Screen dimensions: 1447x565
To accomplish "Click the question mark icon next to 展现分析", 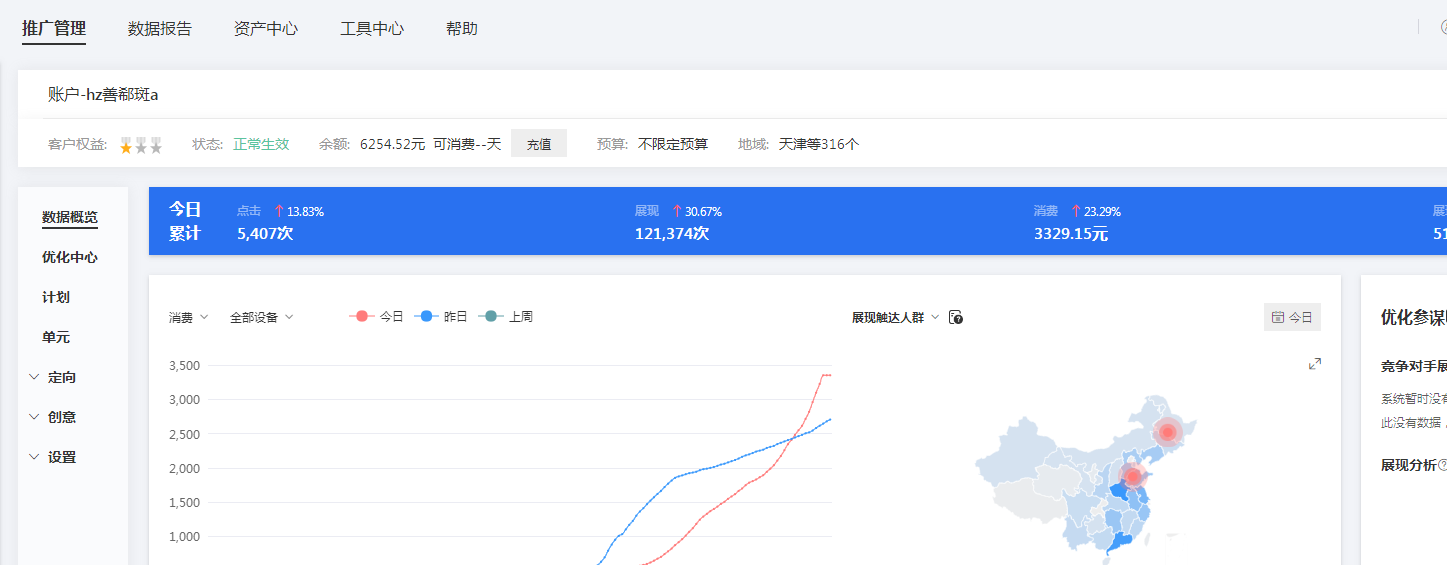I will (1441, 465).
